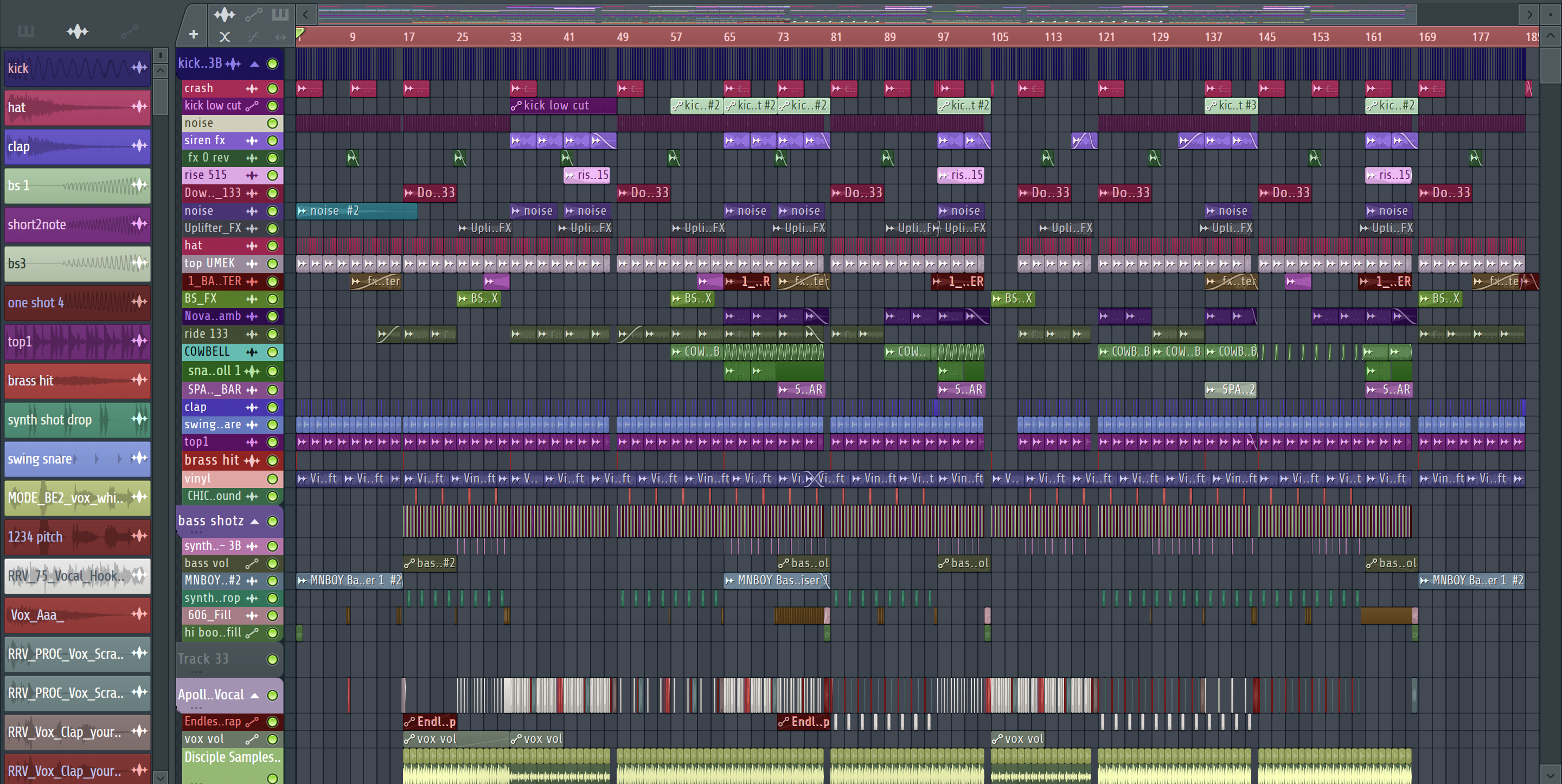
Task: Click the curve icon in the playlist toolbar
Action: click(x=253, y=36)
